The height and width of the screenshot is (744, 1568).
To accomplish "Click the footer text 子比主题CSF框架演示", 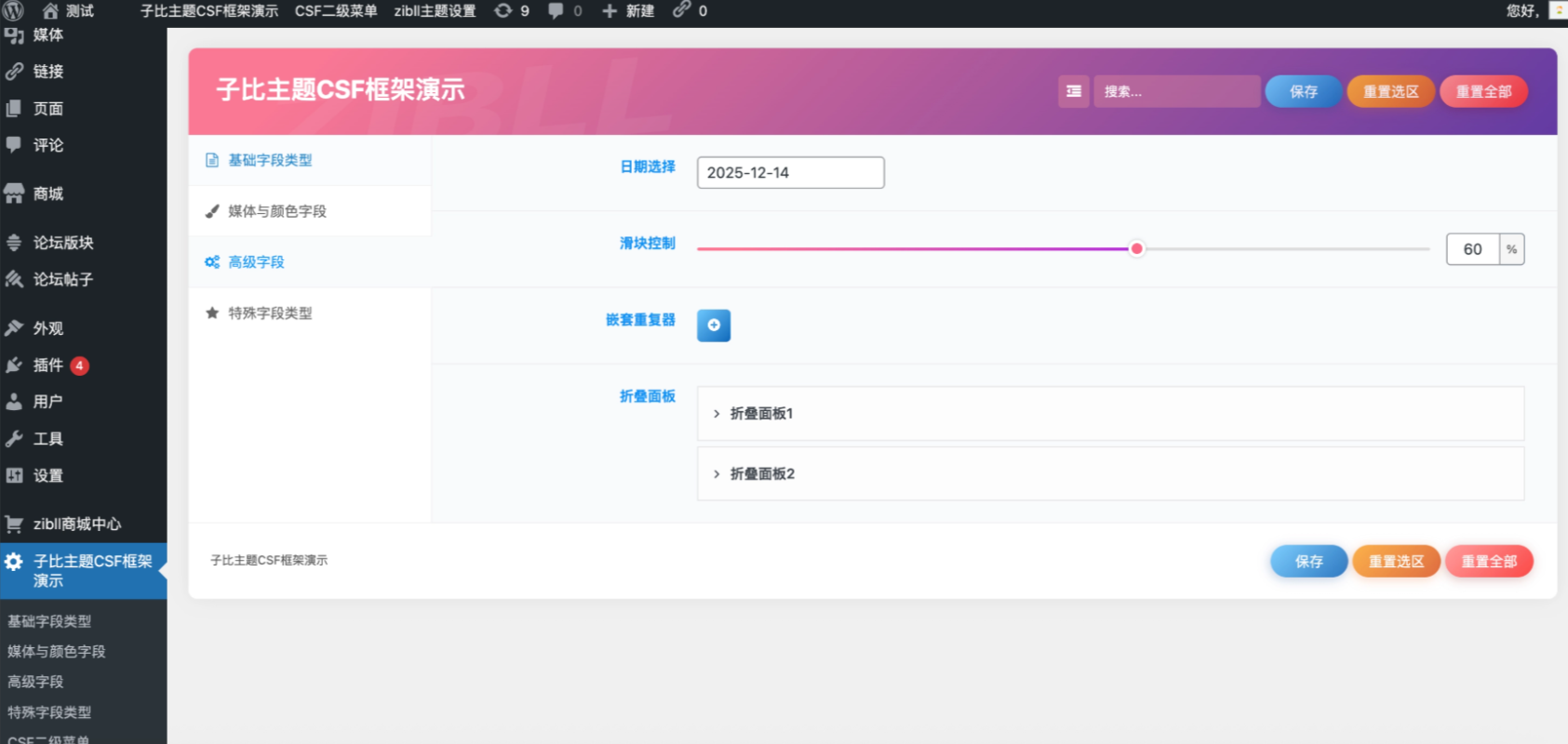I will pyautogui.click(x=269, y=561).
